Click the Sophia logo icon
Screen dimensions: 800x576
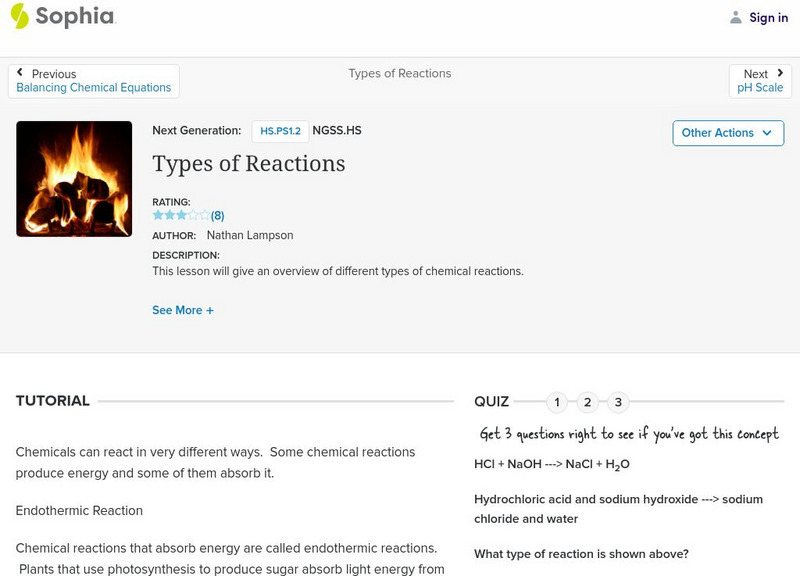click(20, 16)
